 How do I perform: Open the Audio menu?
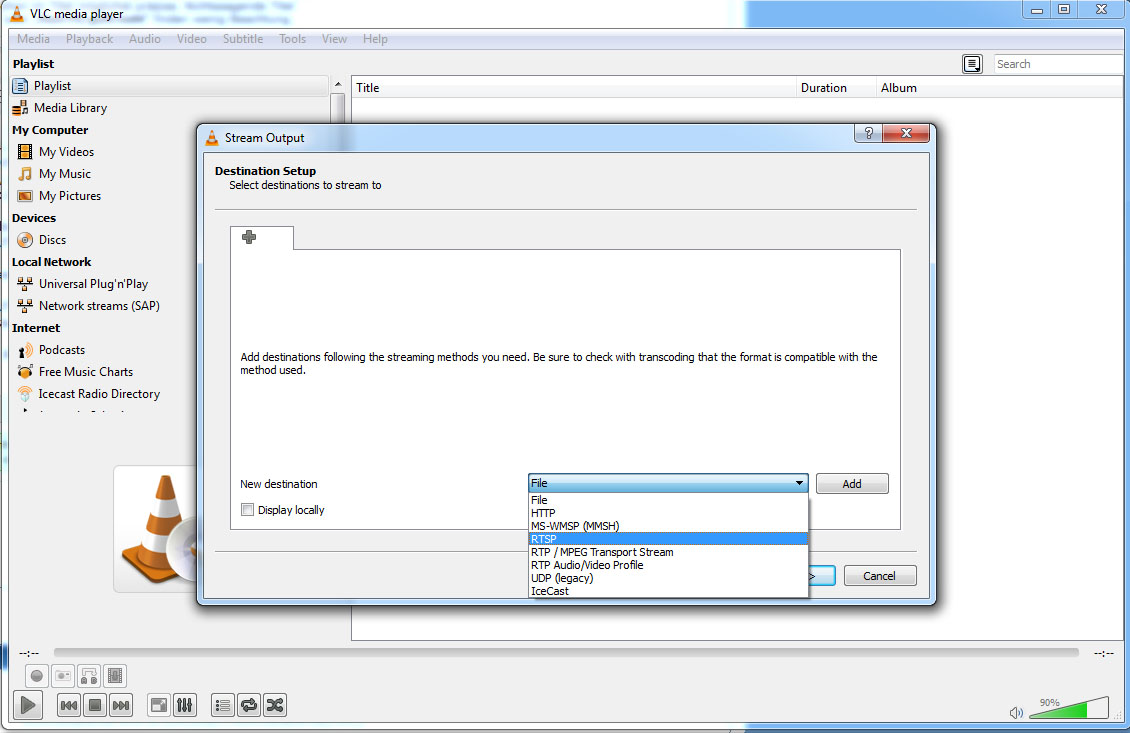(x=145, y=39)
